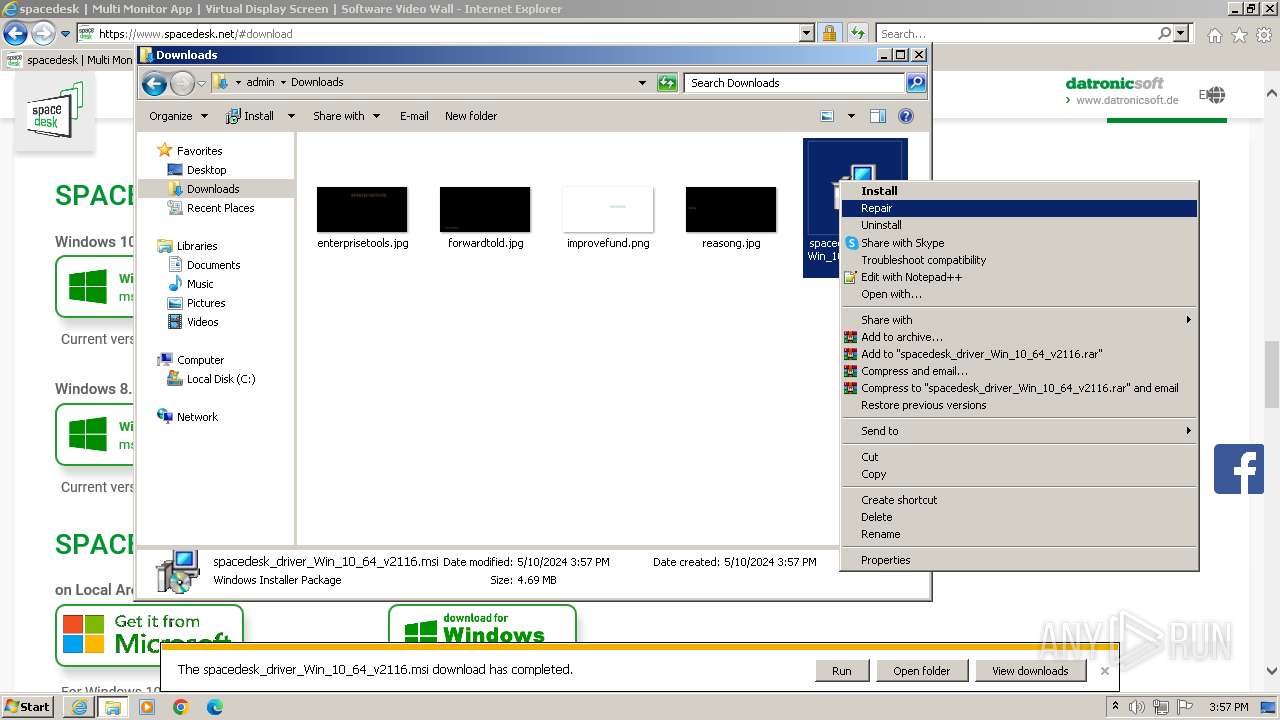
Task: Choose Repair in the context menu
Action: (x=1019, y=208)
